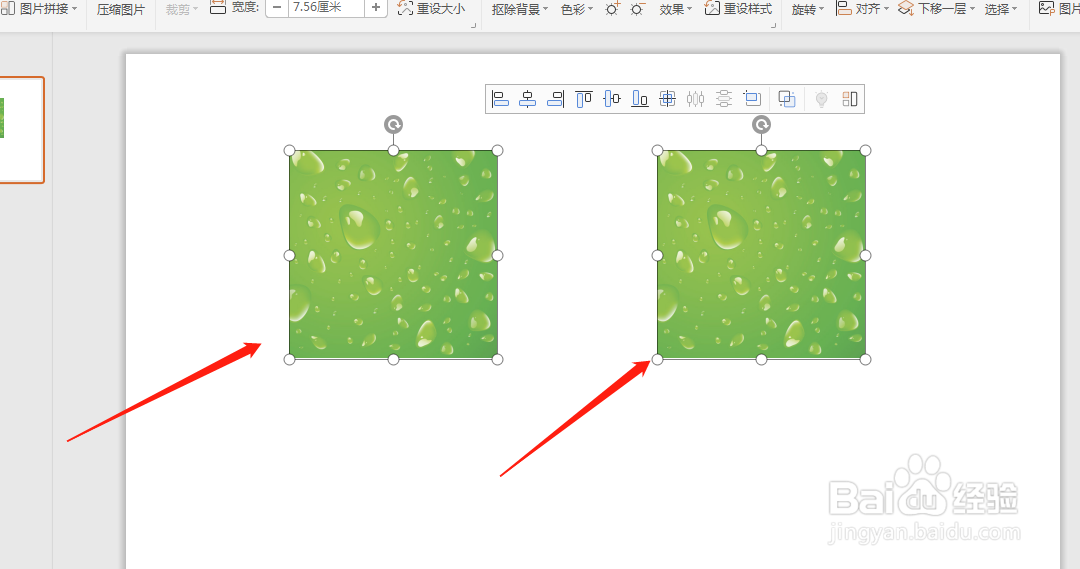This screenshot has height=569, width=1080.
Task: Decrease brightness sun icon with minus
Action: click(x=637, y=9)
